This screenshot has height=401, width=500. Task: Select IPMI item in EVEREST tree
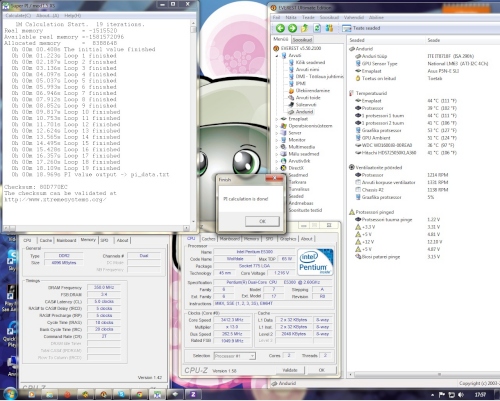pos(297,83)
